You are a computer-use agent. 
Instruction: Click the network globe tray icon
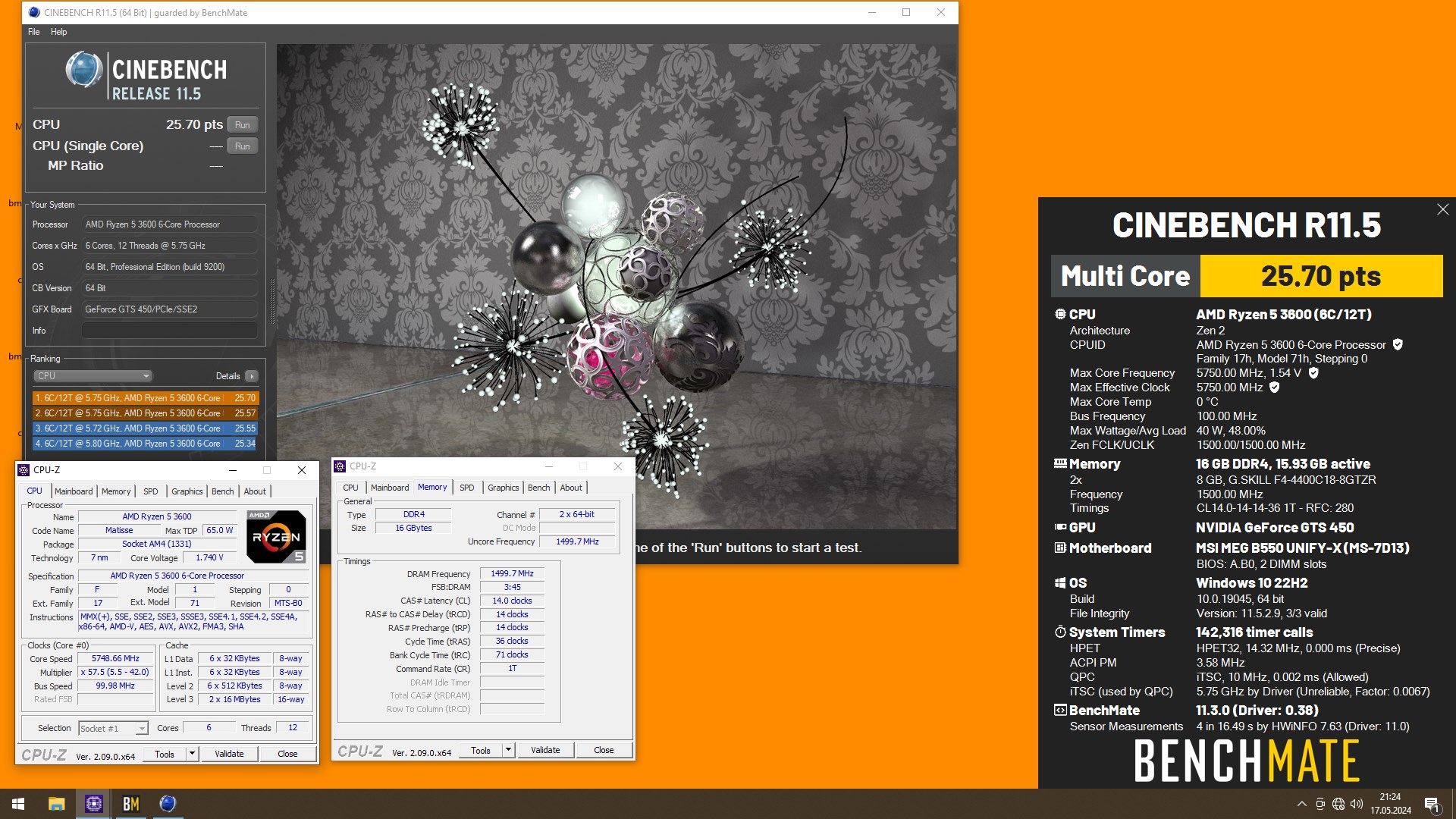coord(1338,804)
